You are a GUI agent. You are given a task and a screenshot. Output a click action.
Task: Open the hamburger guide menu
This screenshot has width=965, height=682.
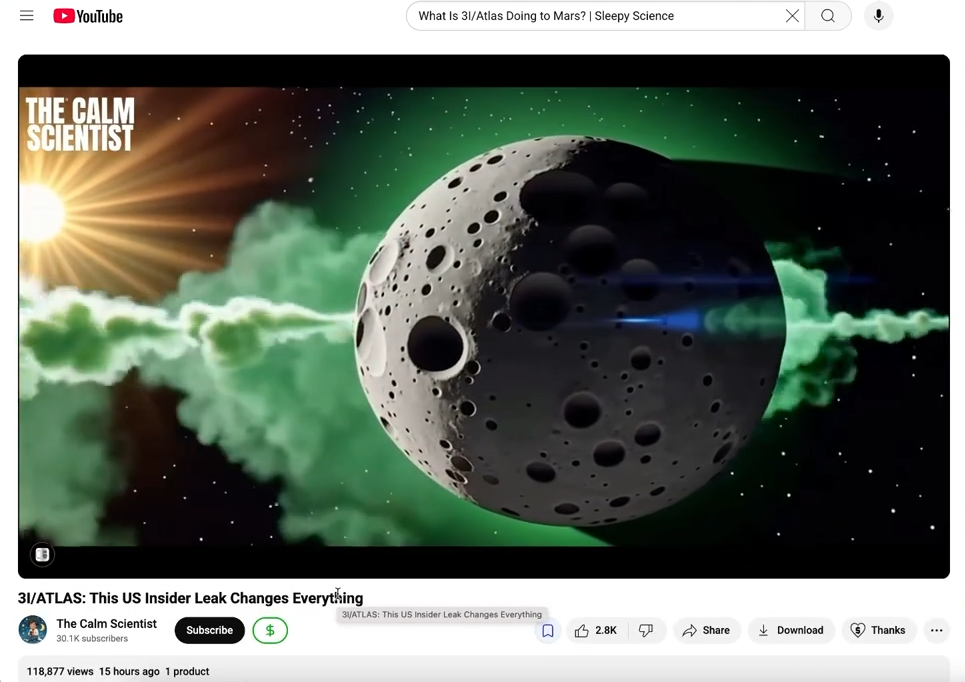27,16
